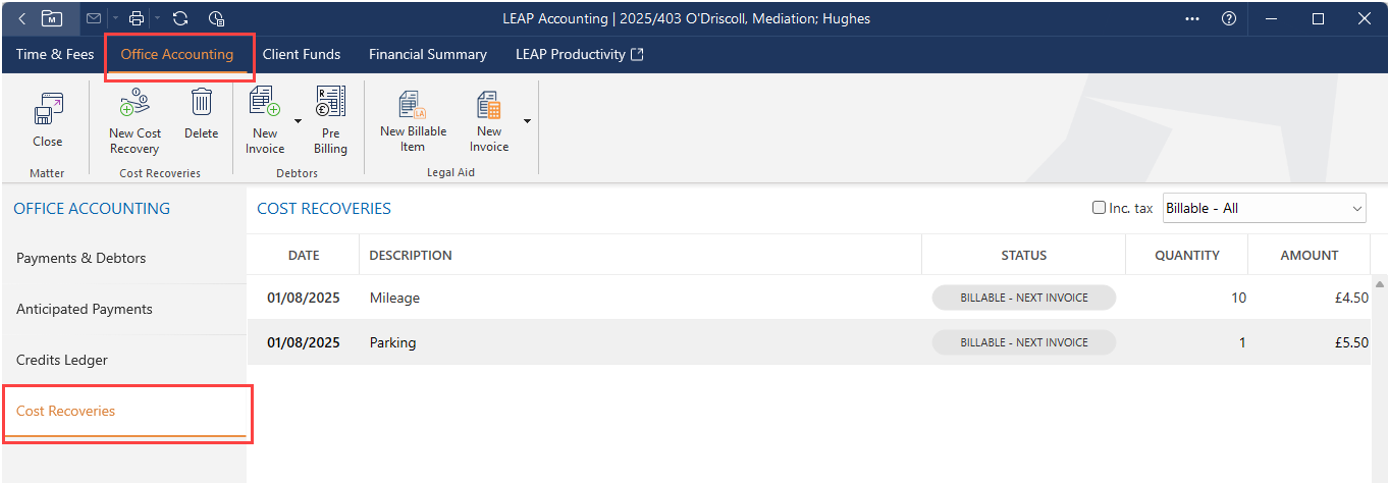Select Payments & Debtors in the sidebar
Image resolution: width=1394 pixels, height=492 pixels.
(x=81, y=258)
